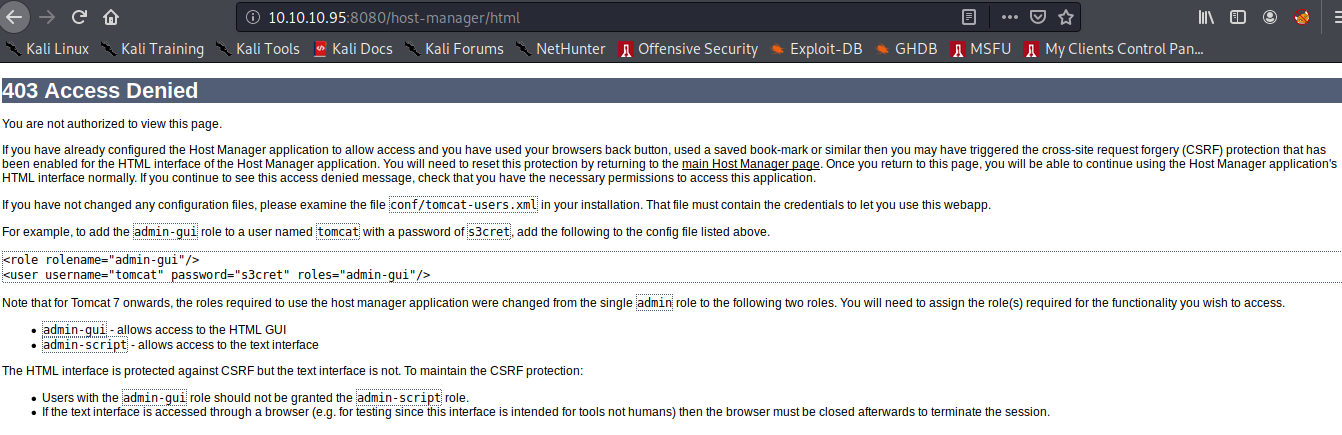Open the Firefox hamburger menu
Image resolution: width=1342 pixels, height=435 pixels.
tap(1334, 17)
